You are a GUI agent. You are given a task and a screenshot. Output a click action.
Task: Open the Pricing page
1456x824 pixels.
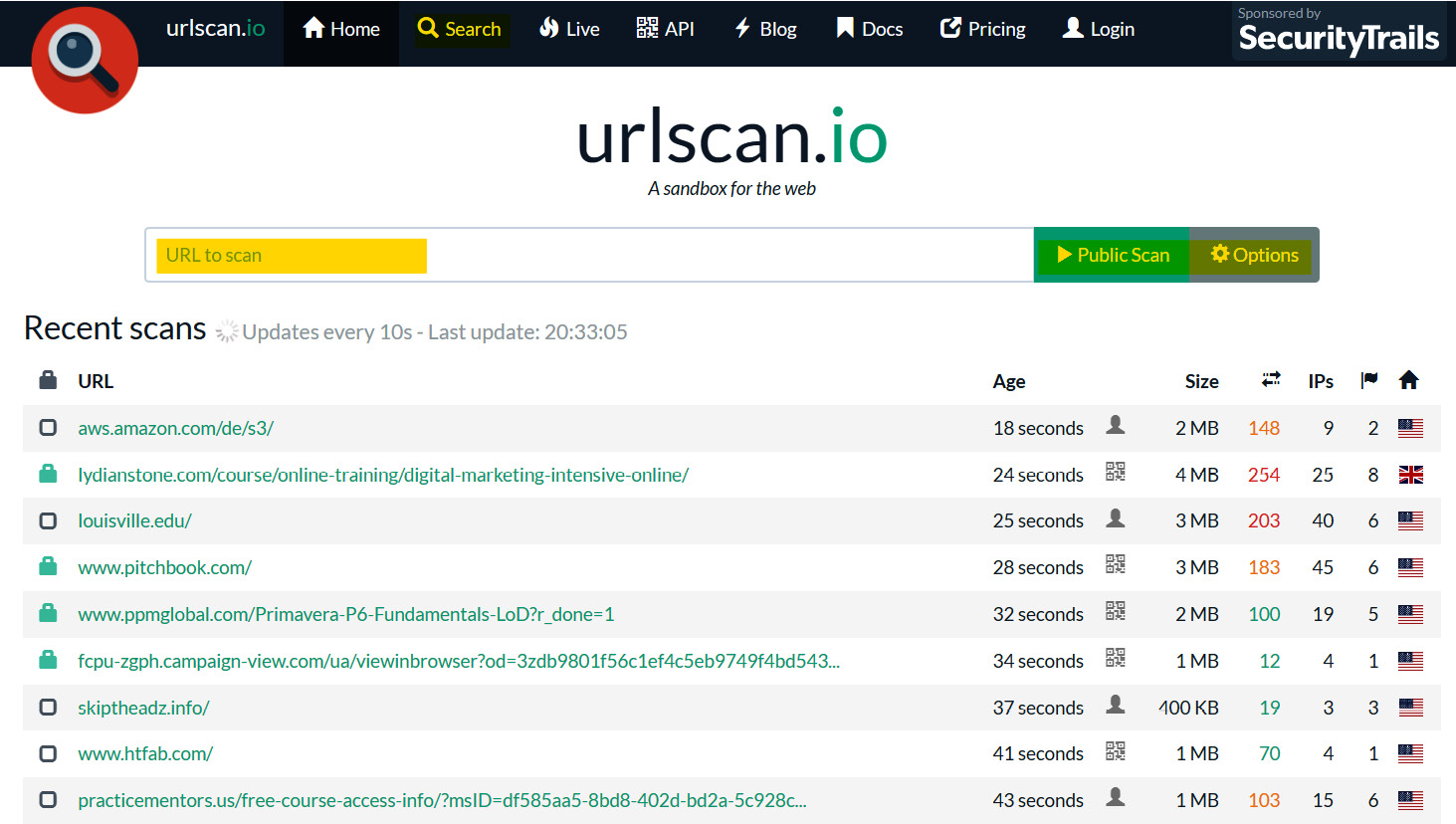pyautogui.click(x=983, y=29)
